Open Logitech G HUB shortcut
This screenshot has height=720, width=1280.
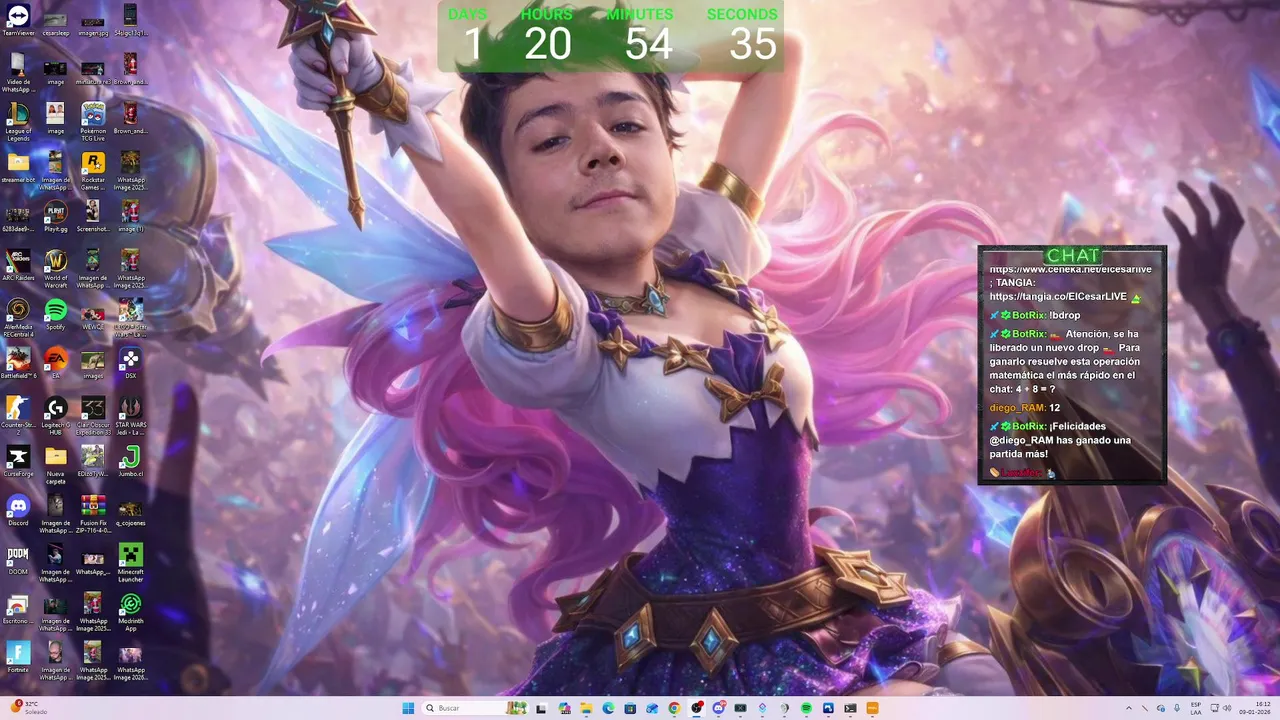pyautogui.click(x=56, y=415)
